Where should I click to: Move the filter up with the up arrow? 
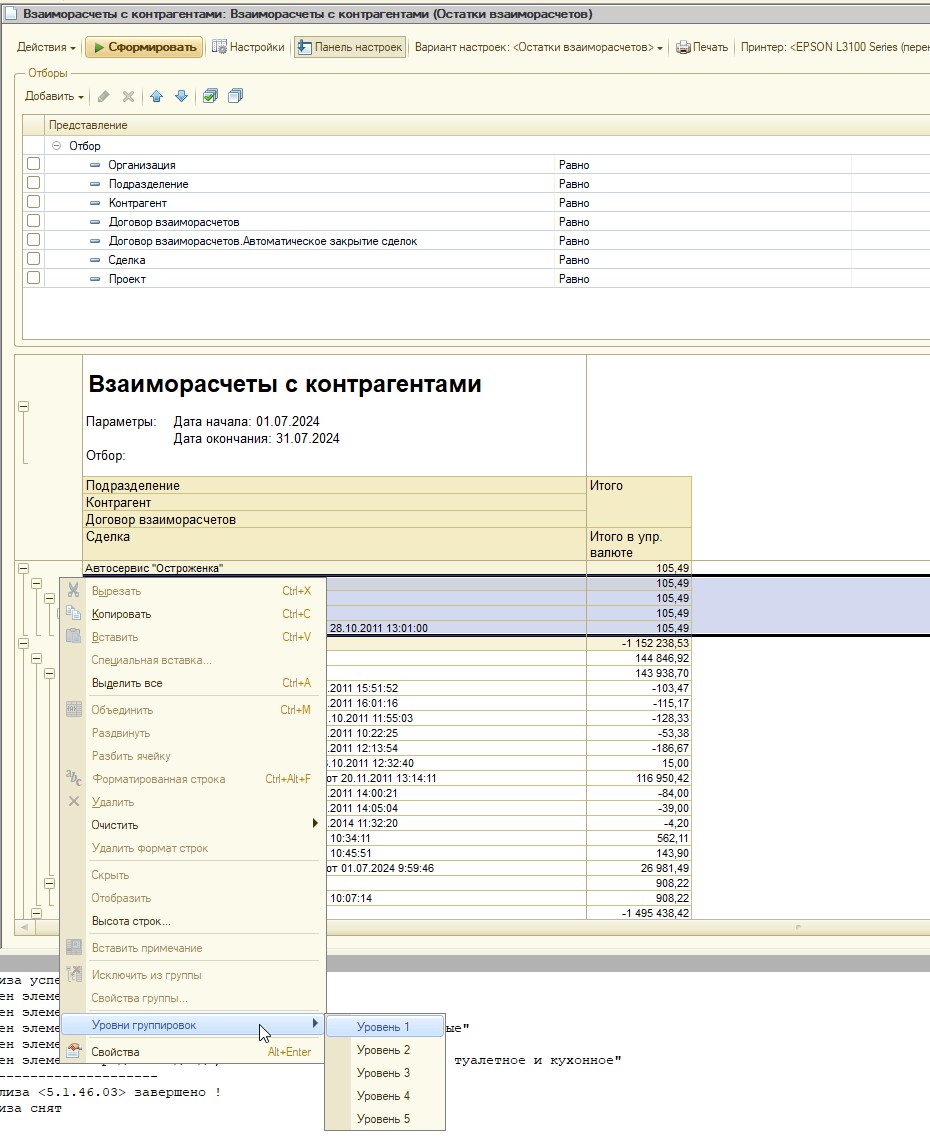tap(157, 97)
